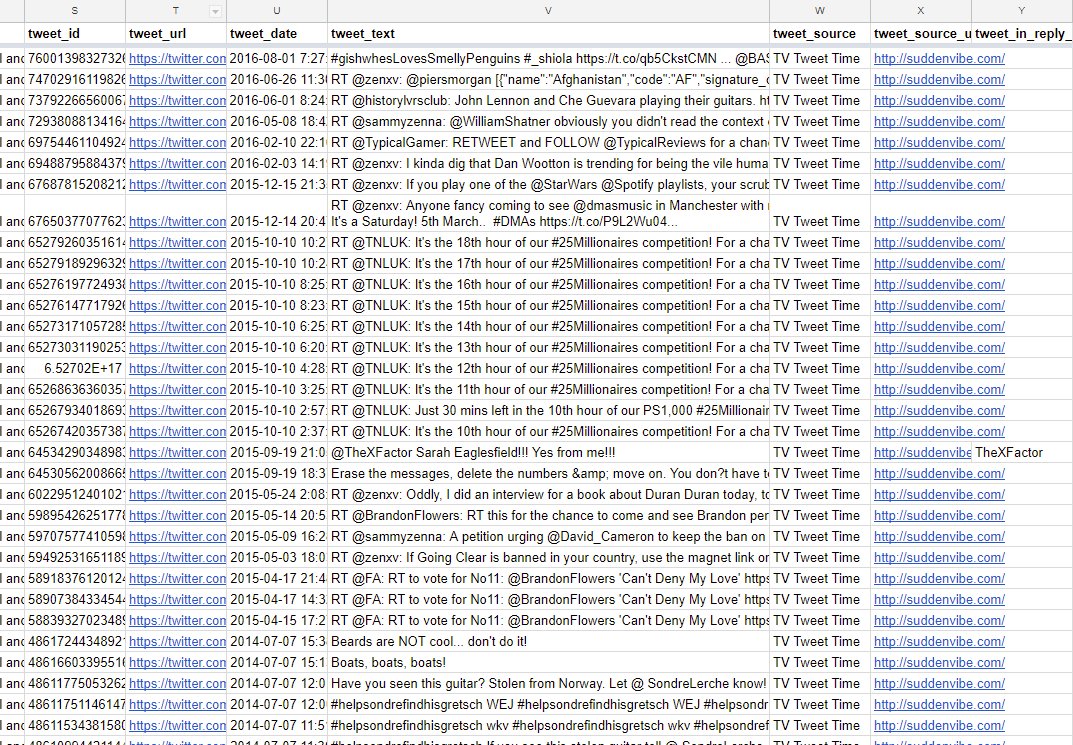Select tweet_id cell beginning 6453429034898
1073x745 pixels.
click(75, 452)
